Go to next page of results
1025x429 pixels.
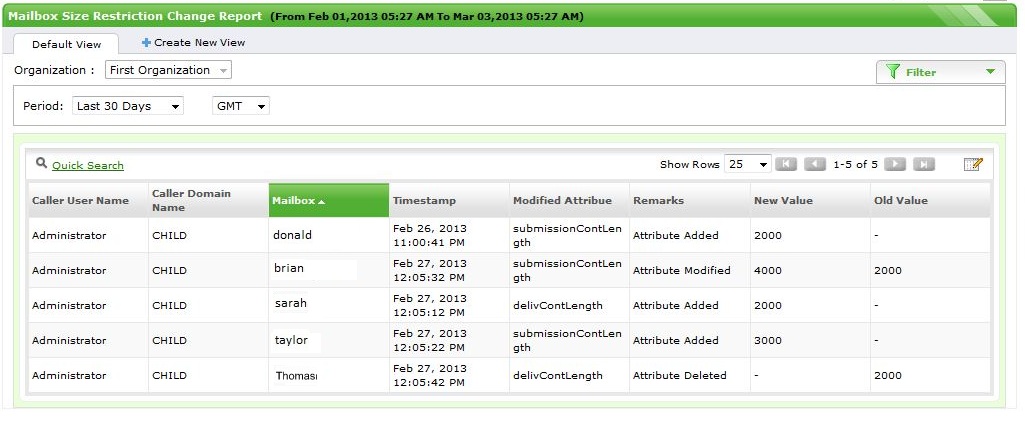pyautogui.click(x=895, y=164)
